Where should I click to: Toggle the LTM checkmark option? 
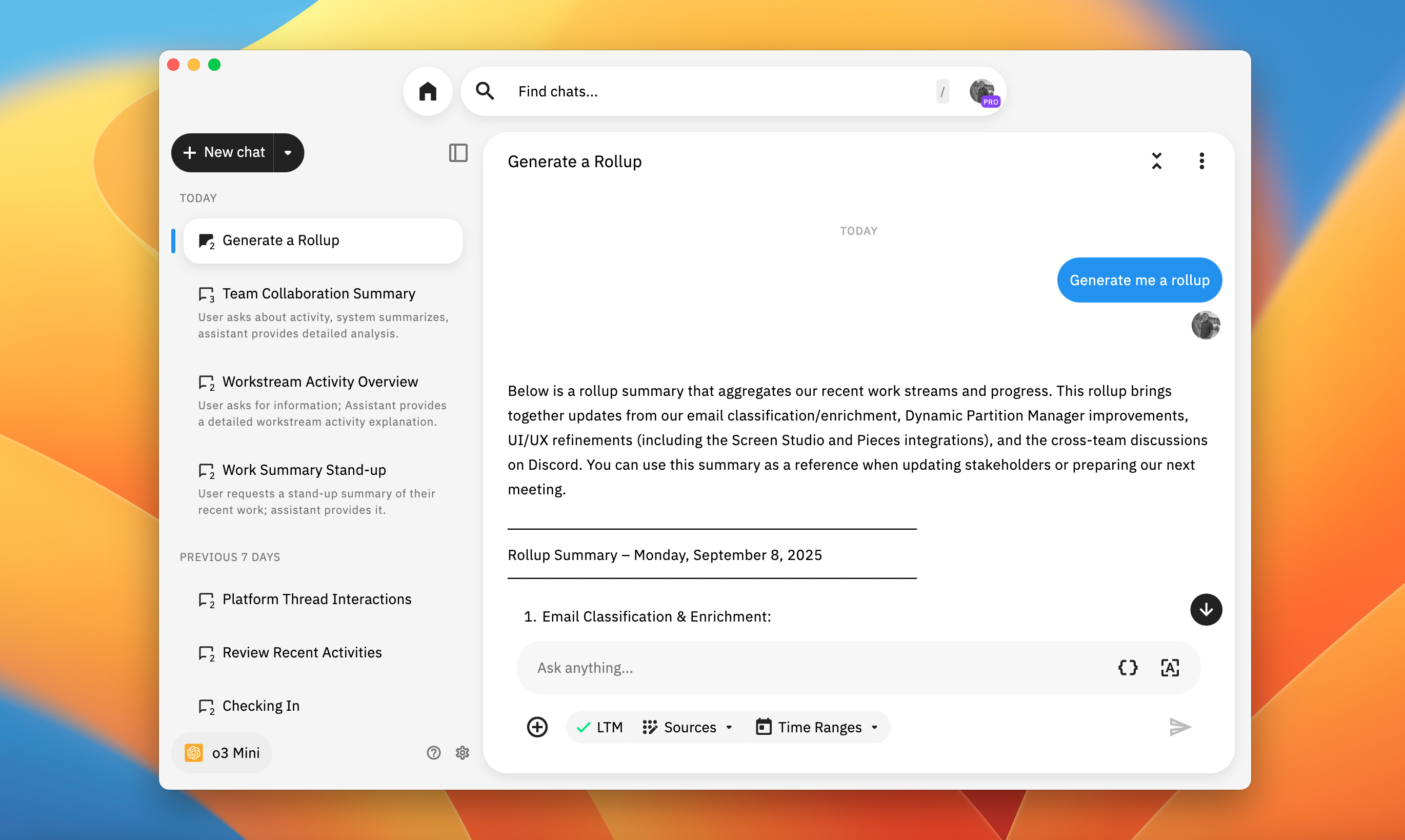click(x=599, y=727)
